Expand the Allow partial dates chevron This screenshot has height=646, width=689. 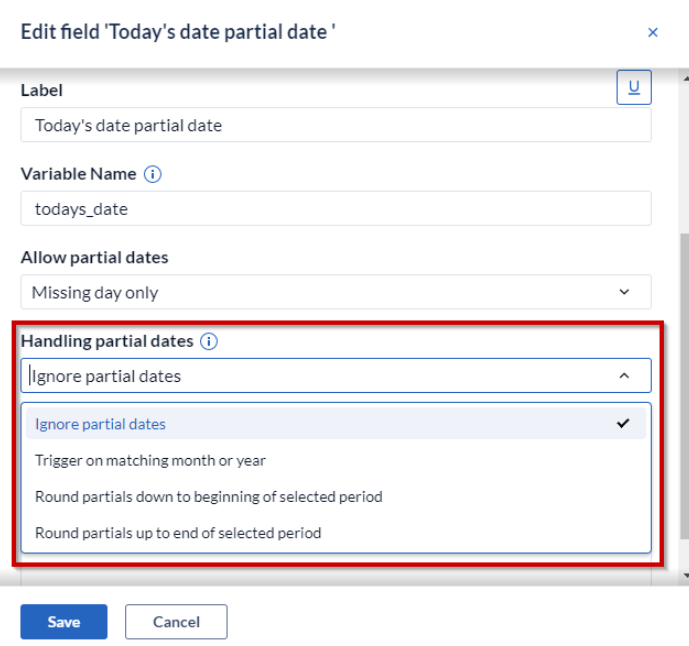coord(624,292)
